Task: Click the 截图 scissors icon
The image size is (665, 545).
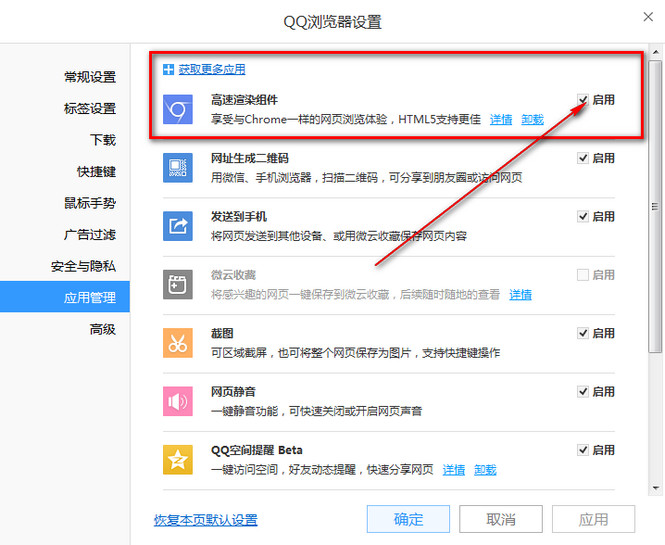Action: 178,343
